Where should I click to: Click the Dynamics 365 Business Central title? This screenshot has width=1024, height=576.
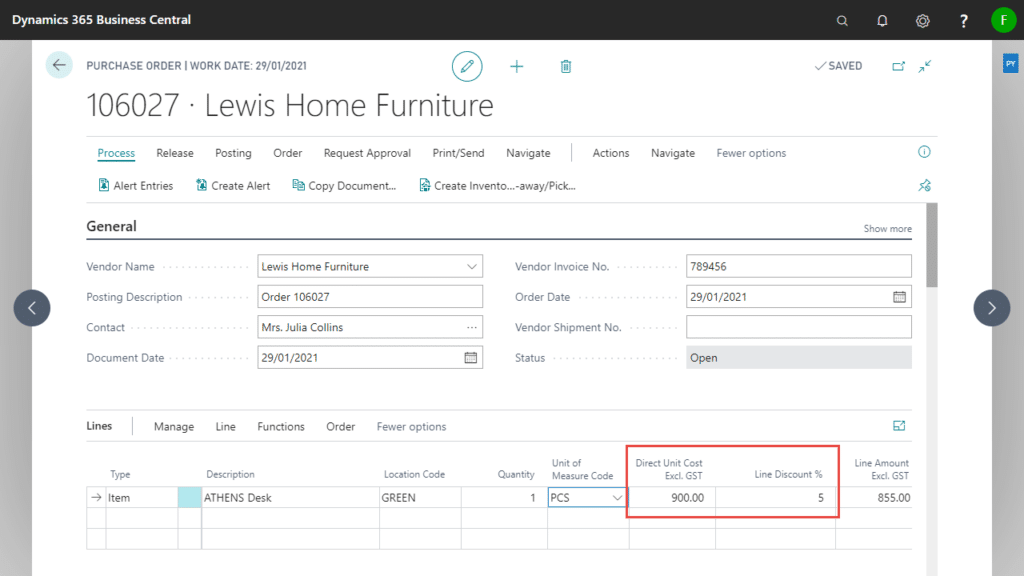(x=101, y=20)
